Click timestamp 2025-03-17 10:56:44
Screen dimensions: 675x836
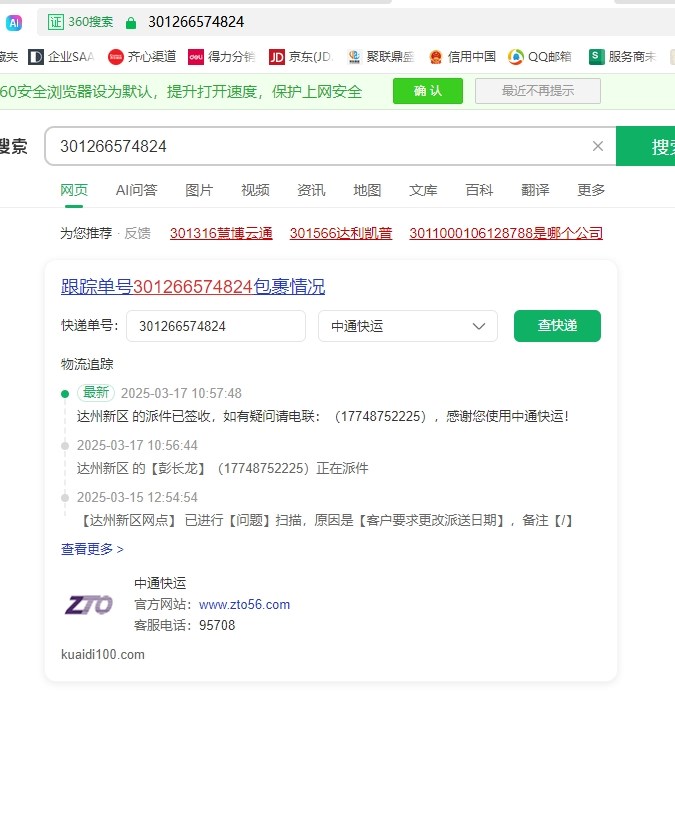click(x=137, y=445)
